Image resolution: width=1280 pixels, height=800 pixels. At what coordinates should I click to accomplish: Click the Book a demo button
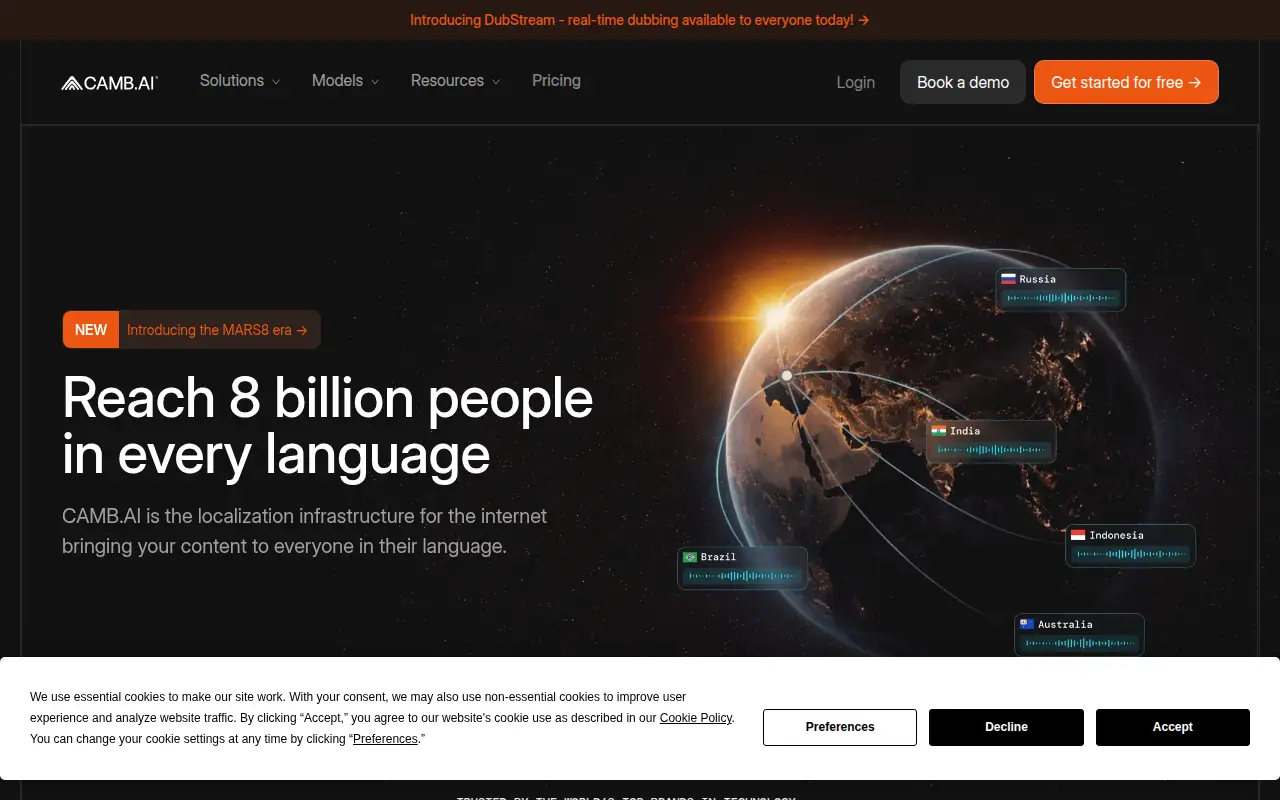click(963, 82)
